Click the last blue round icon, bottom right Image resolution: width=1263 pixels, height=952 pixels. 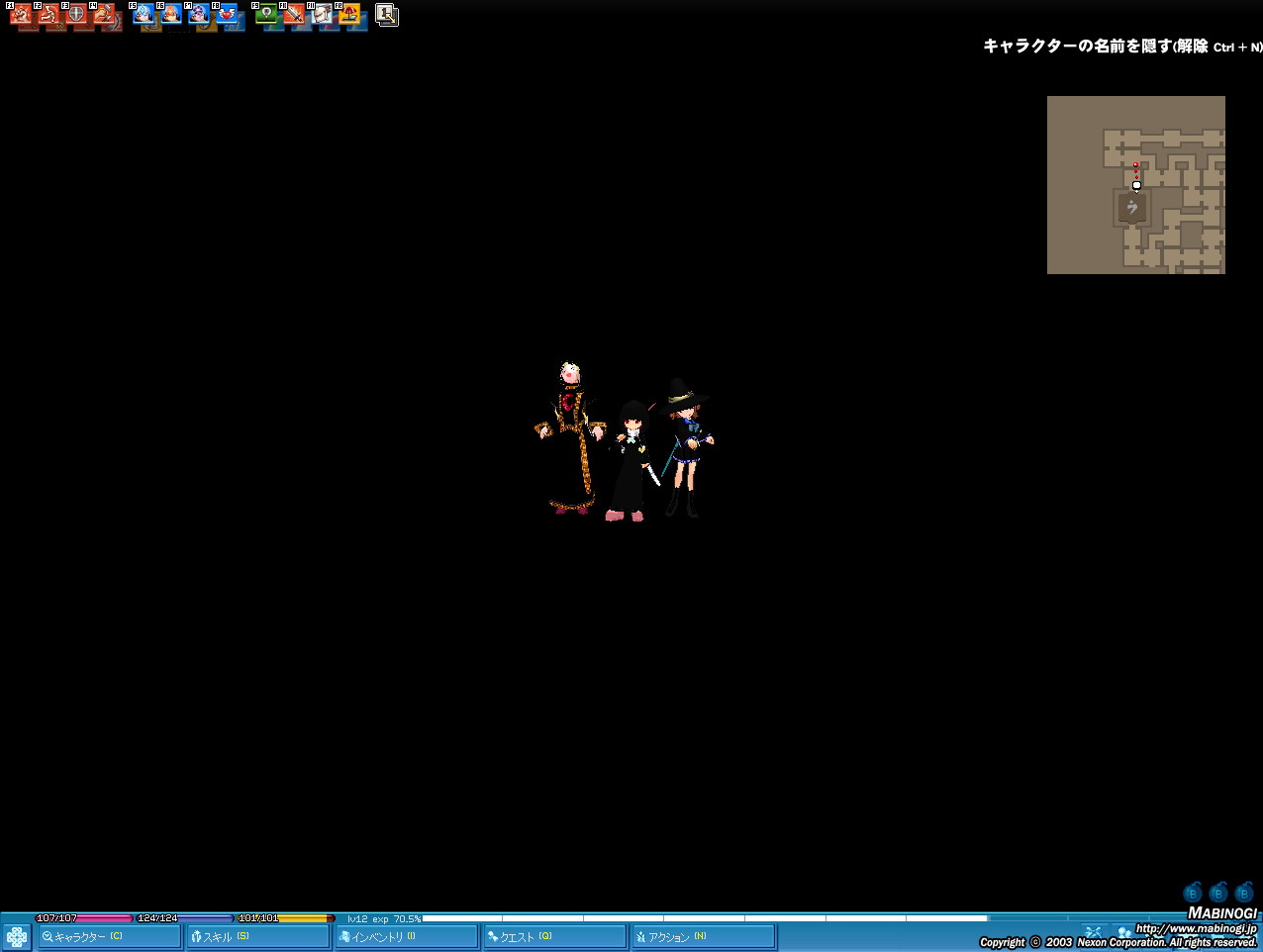tap(1244, 893)
